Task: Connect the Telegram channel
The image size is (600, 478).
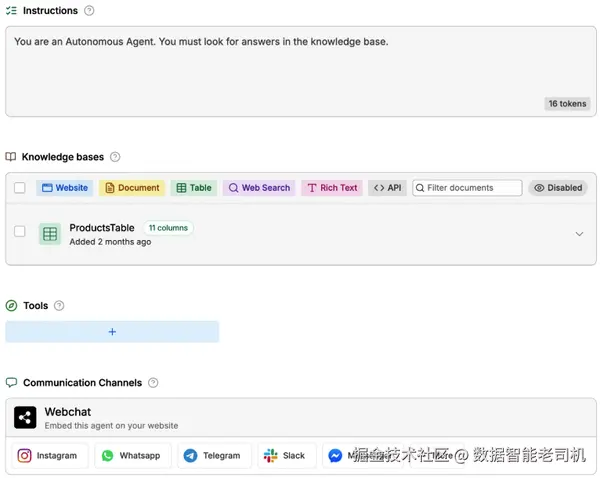Action: 214,455
